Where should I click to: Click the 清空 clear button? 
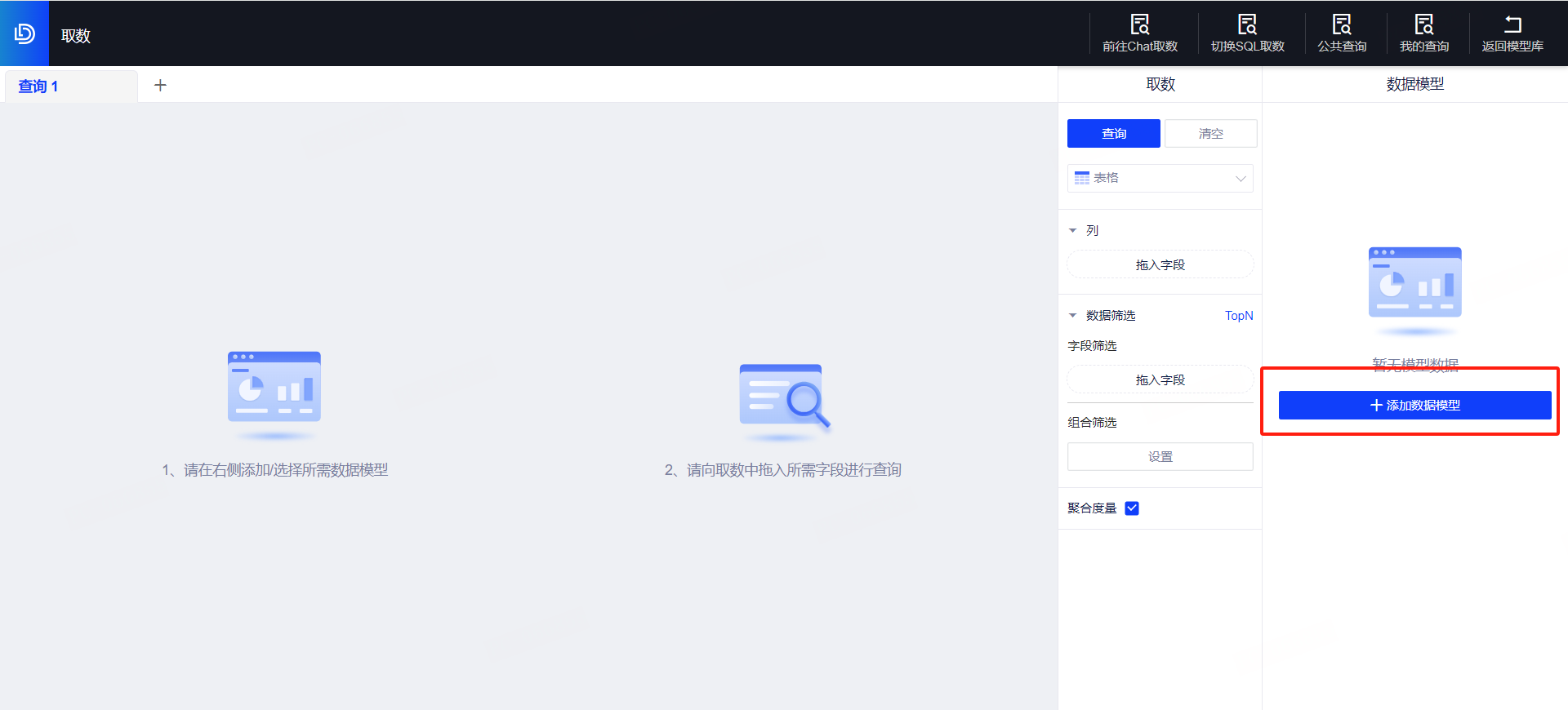[x=1210, y=134]
